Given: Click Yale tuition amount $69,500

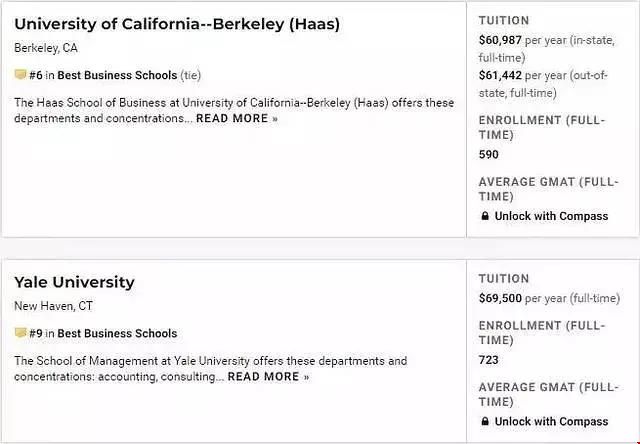Looking at the screenshot, I should (x=500, y=298).
